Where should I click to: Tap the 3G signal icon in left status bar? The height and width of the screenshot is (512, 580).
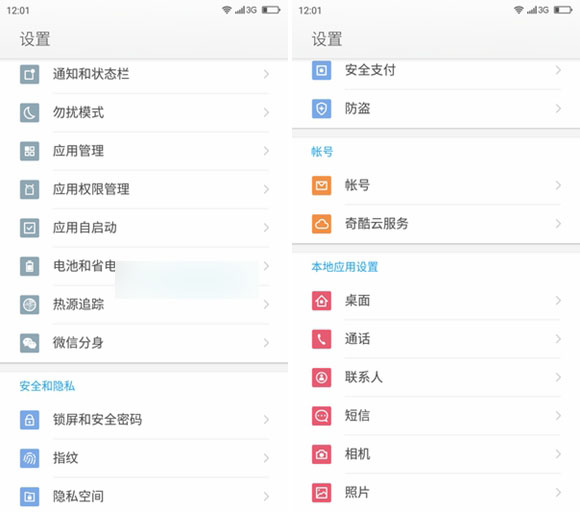pyautogui.click(x=246, y=10)
